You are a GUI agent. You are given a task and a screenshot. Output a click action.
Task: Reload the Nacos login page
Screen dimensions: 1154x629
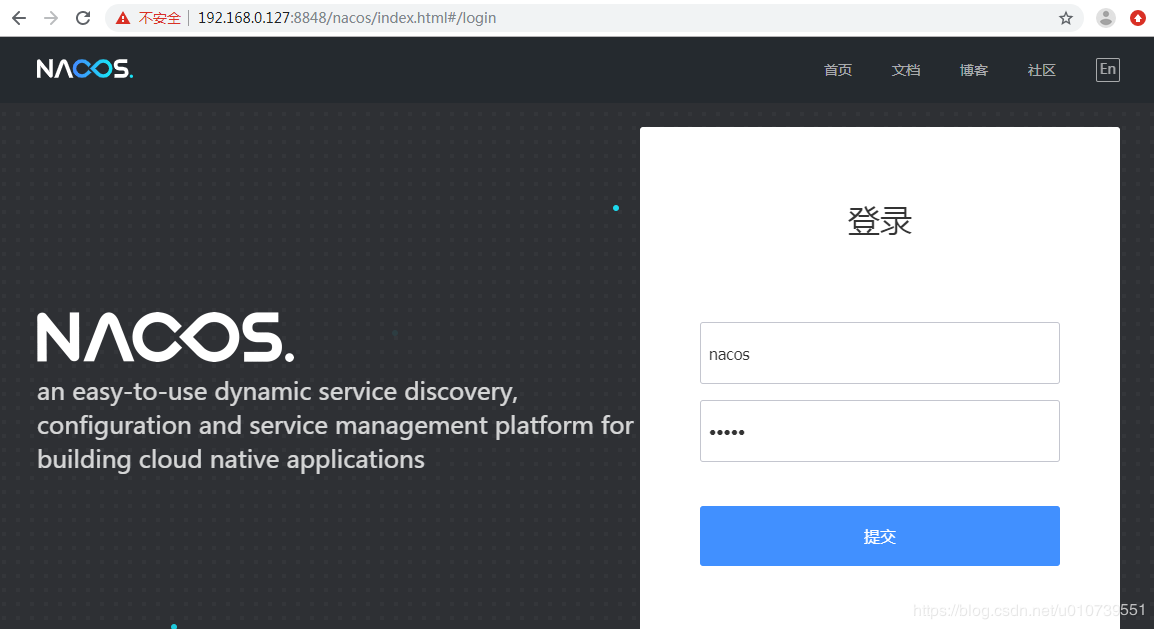pyautogui.click(x=83, y=17)
